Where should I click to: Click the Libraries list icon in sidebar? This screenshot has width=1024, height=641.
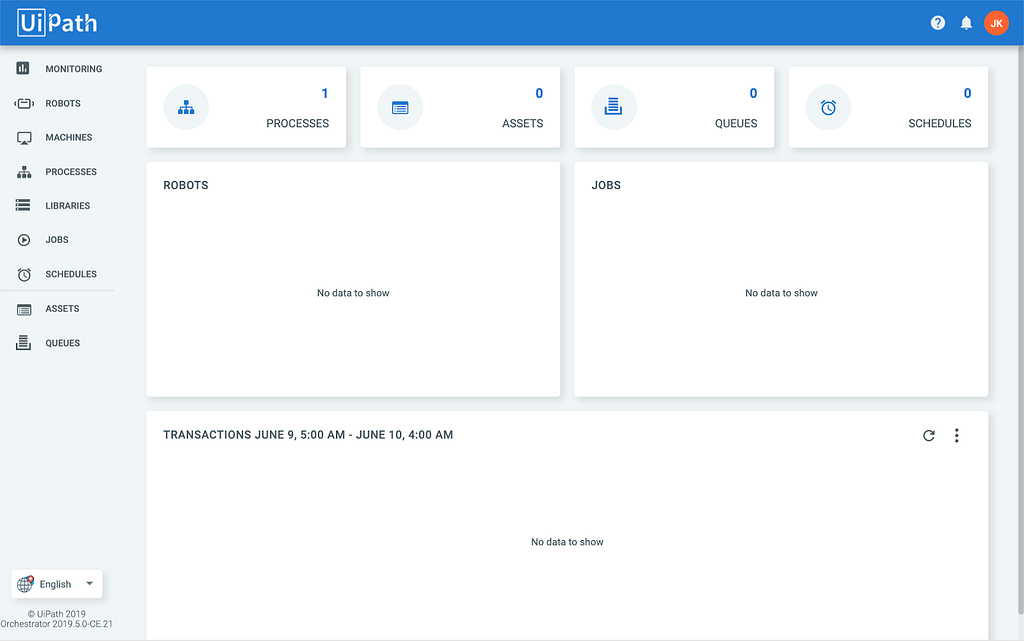click(23, 206)
